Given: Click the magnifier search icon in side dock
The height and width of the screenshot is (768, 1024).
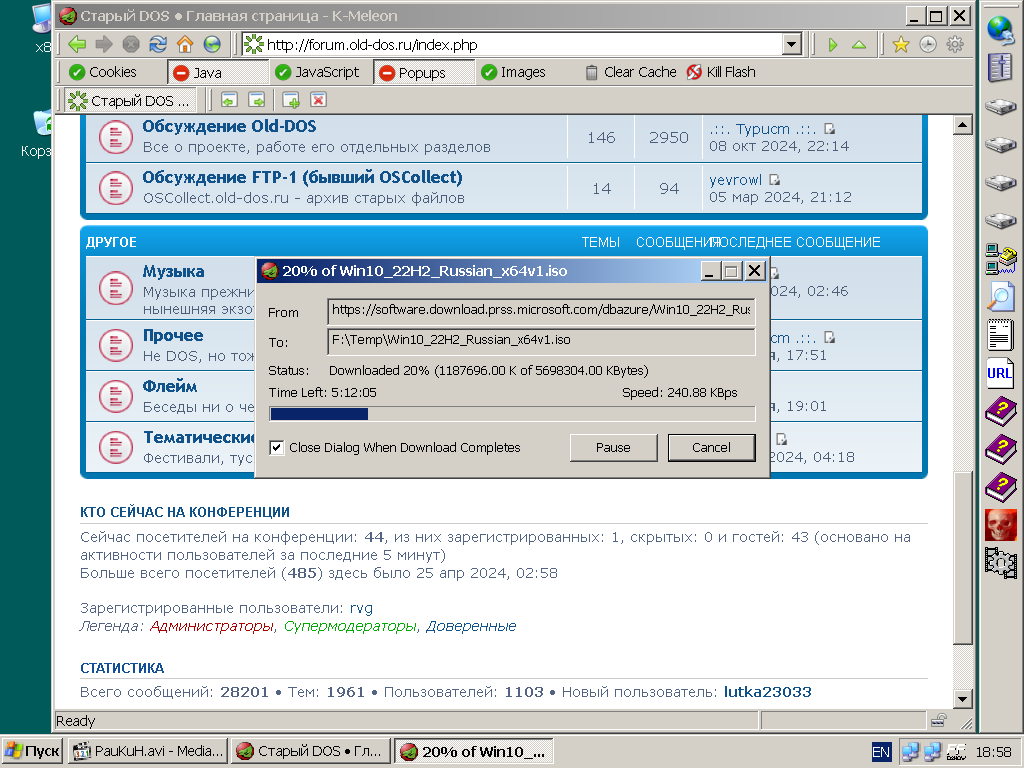Looking at the screenshot, I should click(1000, 295).
